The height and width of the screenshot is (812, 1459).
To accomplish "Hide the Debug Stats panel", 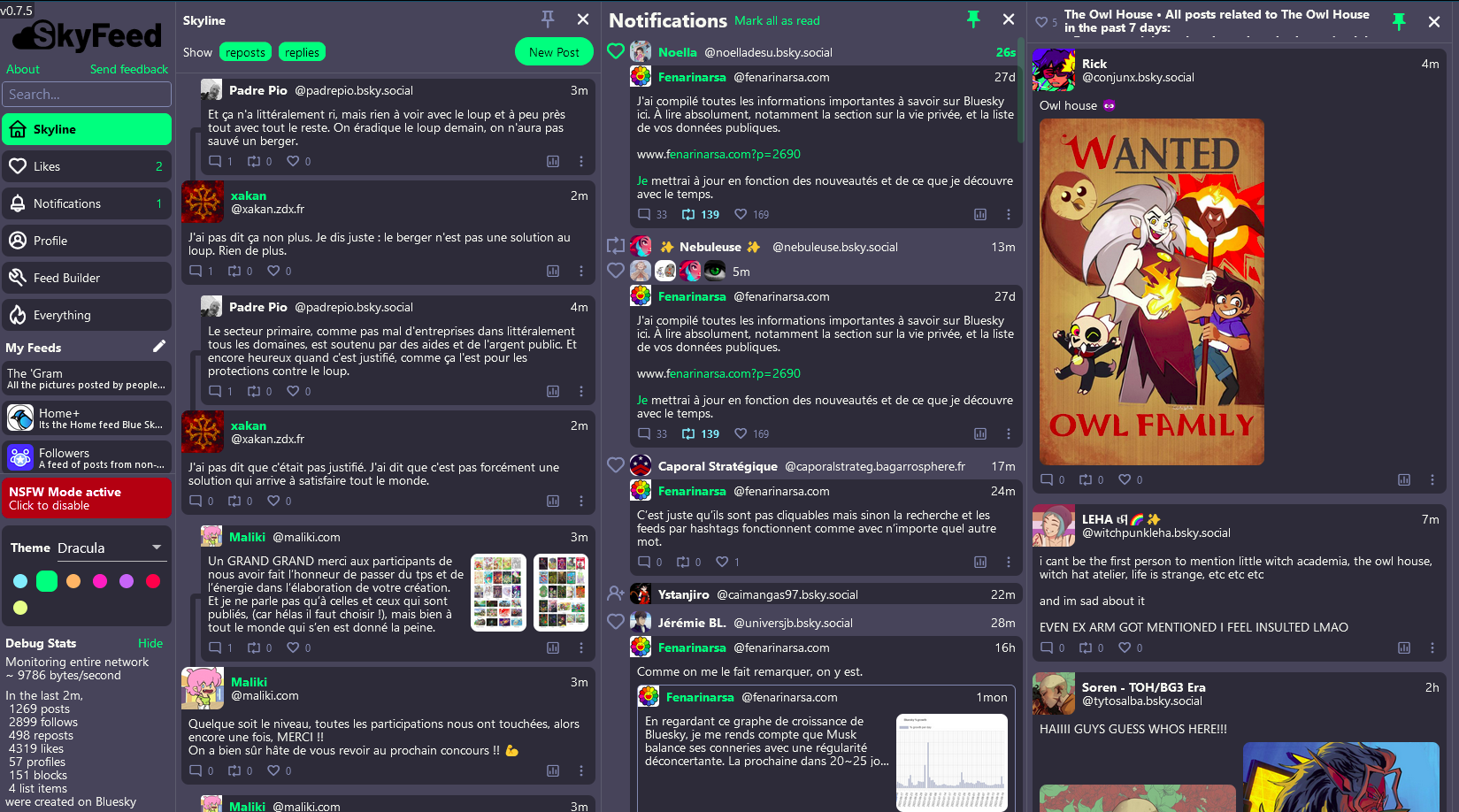I will (150, 643).
